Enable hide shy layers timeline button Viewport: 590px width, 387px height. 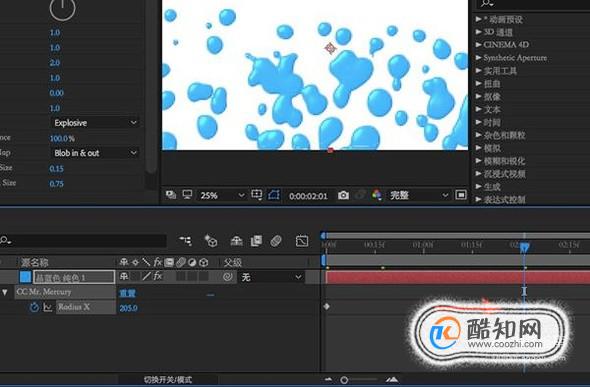pyautogui.click(x=236, y=241)
